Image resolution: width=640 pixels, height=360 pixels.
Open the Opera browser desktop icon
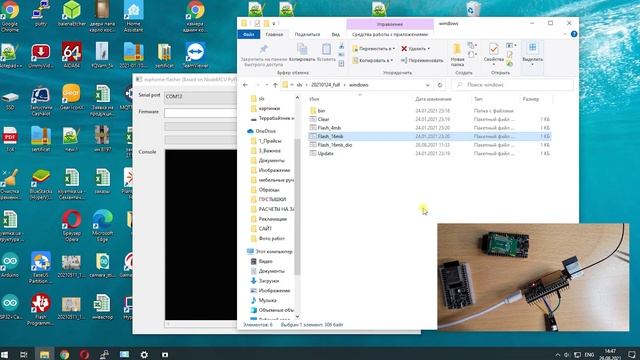point(71,225)
